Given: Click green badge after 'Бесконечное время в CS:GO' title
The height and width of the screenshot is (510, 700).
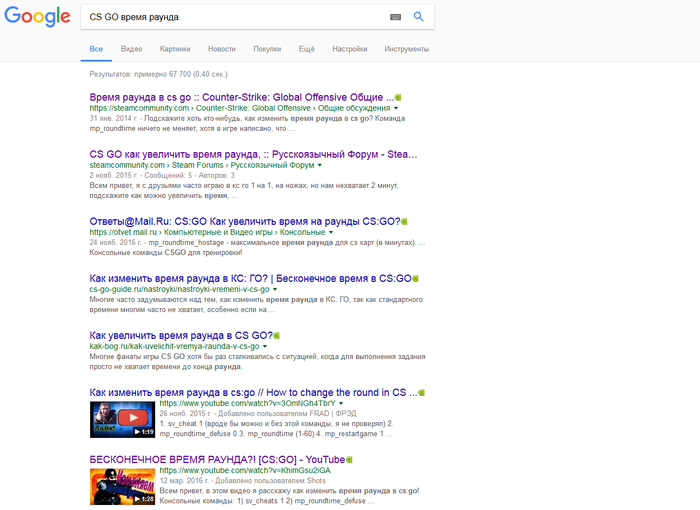Looking at the screenshot, I should coord(415,279).
